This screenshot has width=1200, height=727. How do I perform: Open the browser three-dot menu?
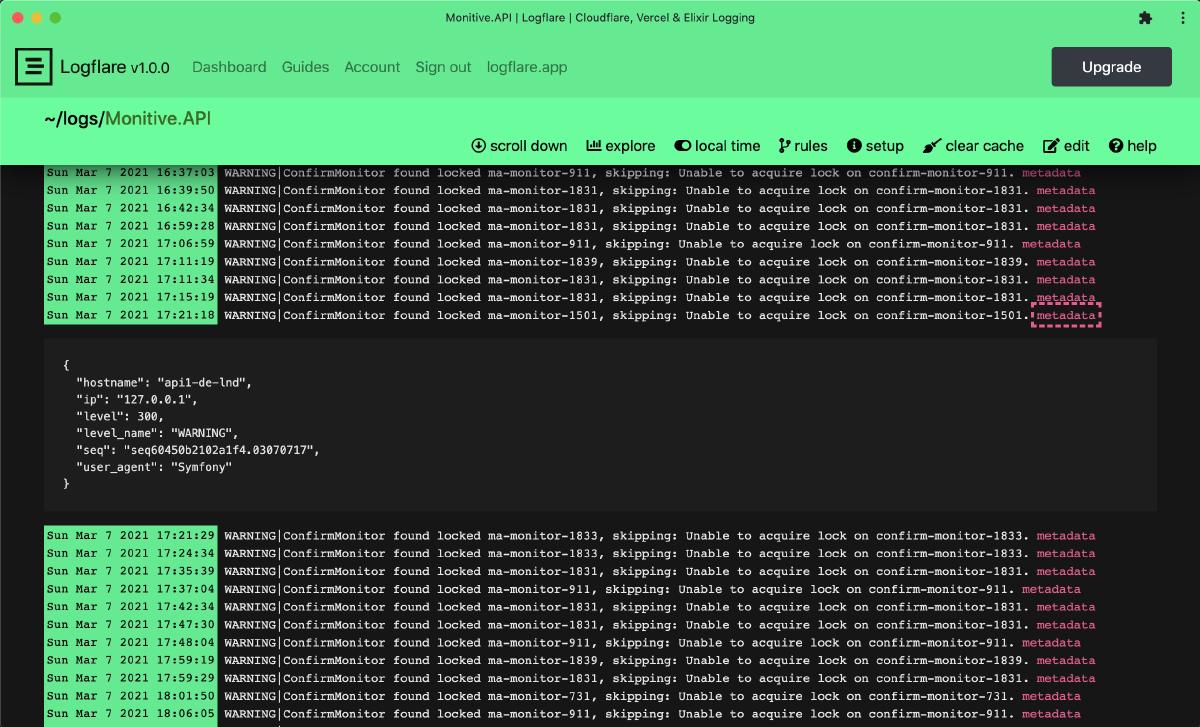click(x=1182, y=17)
